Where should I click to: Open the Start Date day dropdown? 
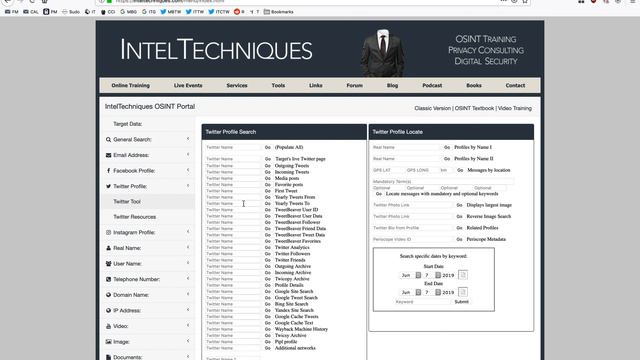(x=432, y=275)
